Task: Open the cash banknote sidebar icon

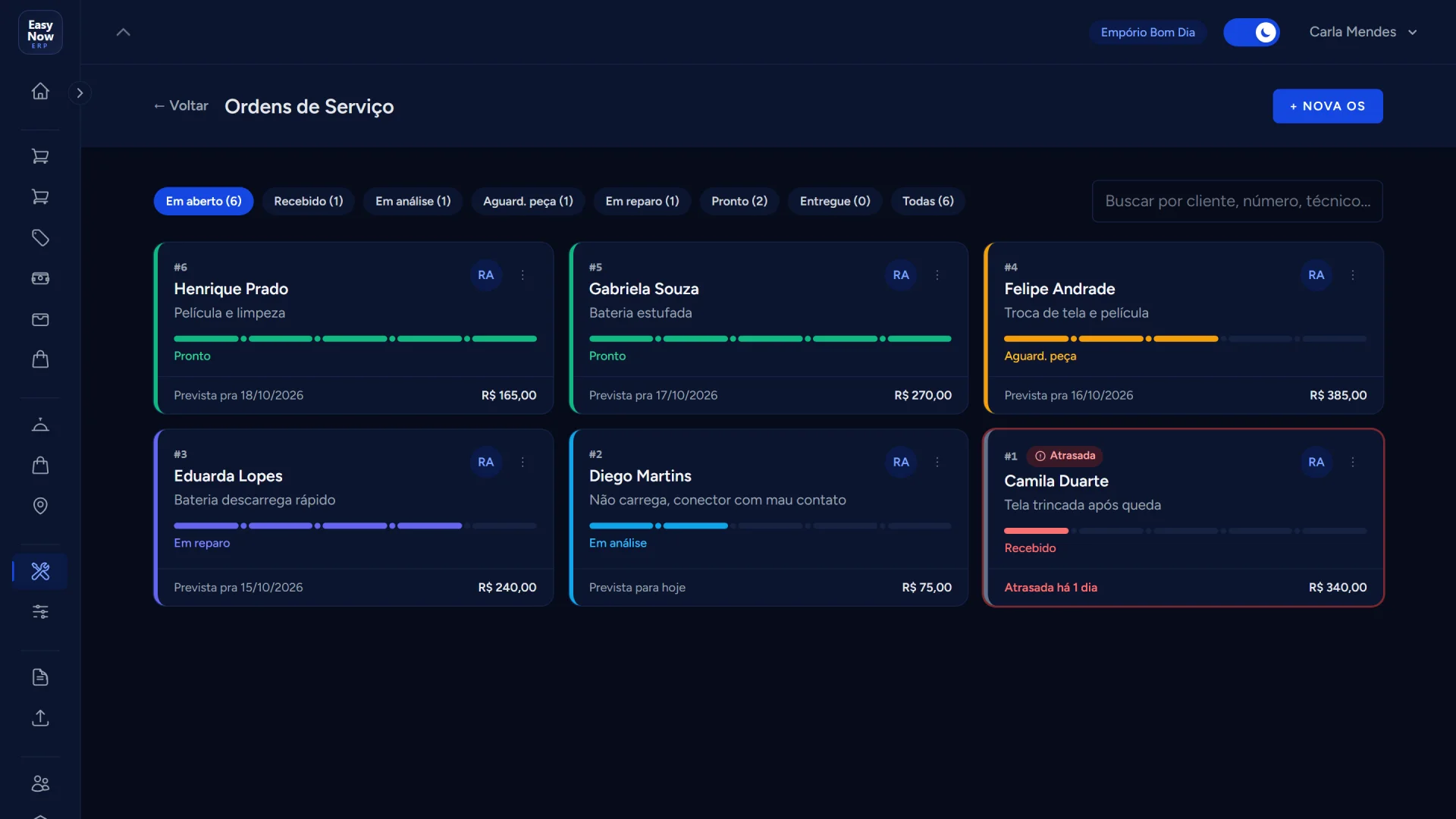Action: 40,278
